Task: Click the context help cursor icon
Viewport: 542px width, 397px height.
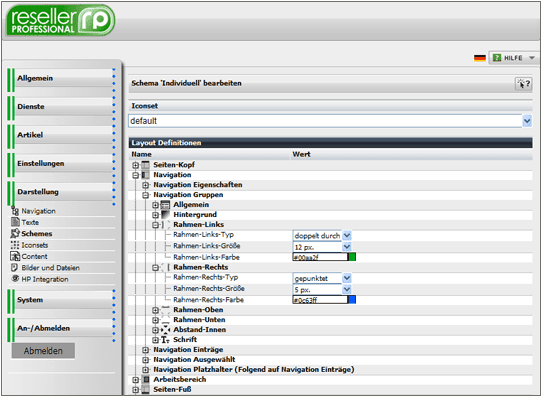Action: click(523, 84)
